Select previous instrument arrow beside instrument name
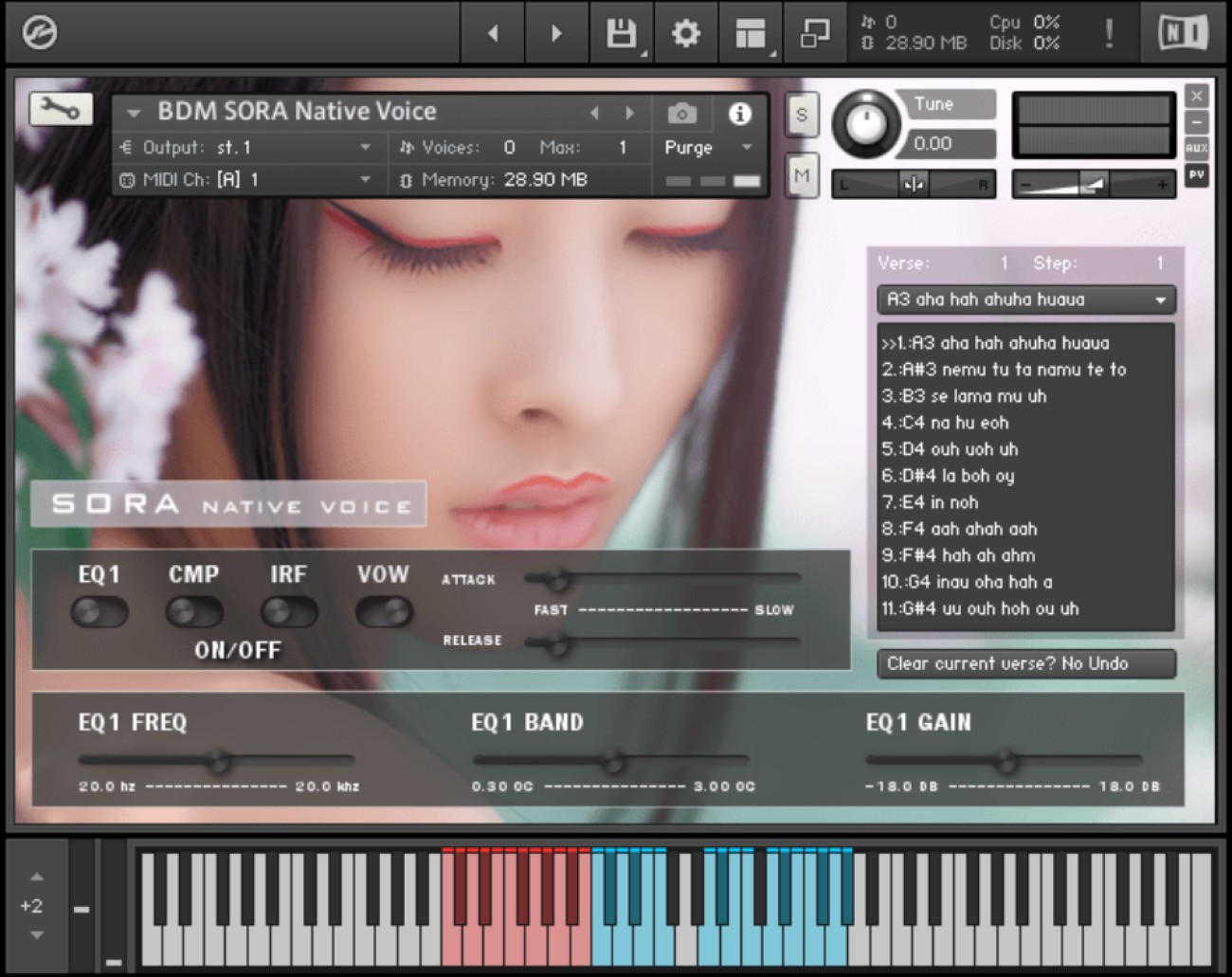The height and width of the screenshot is (977, 1232). (594, 113)
